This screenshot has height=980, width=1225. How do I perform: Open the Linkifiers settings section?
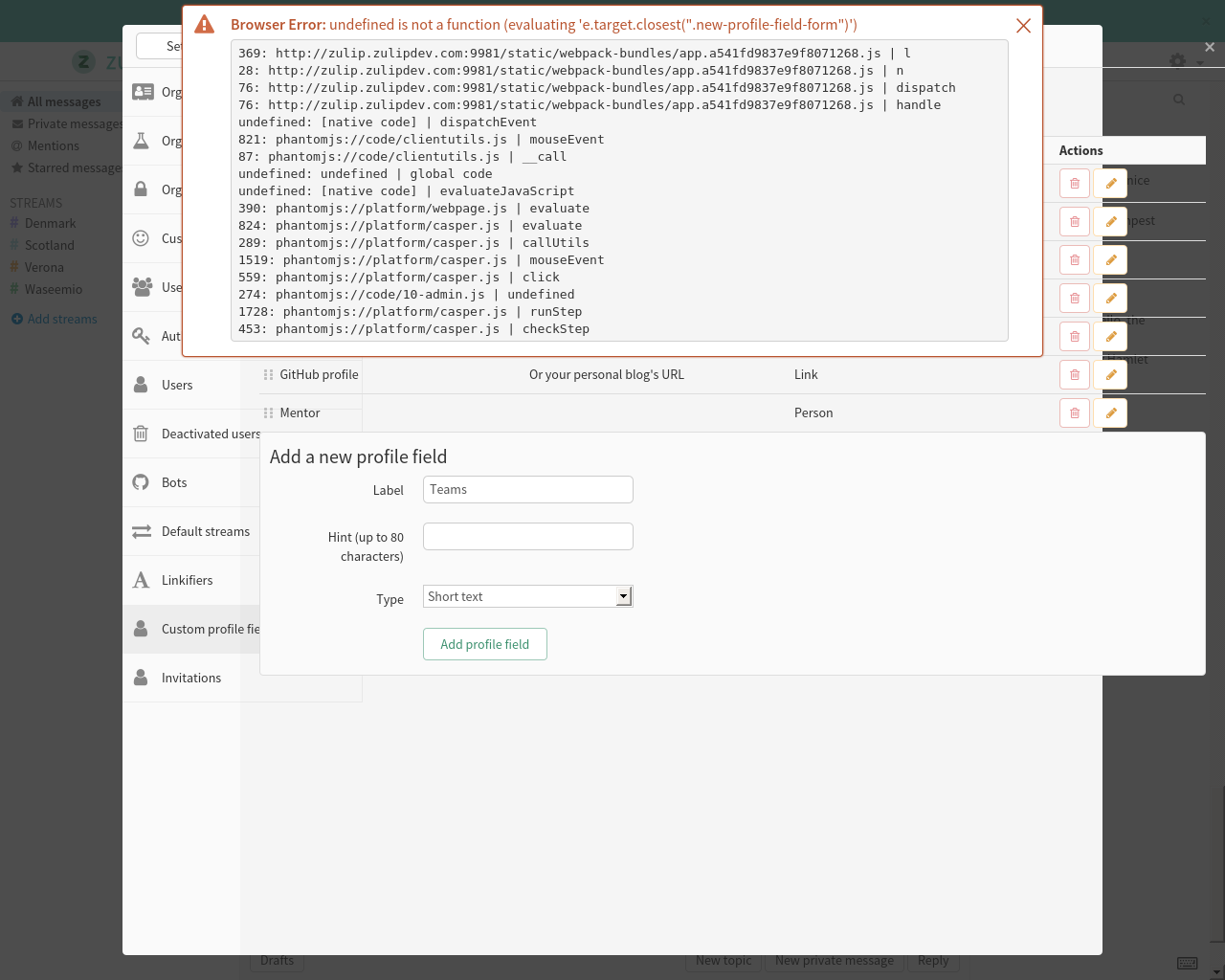188,580
